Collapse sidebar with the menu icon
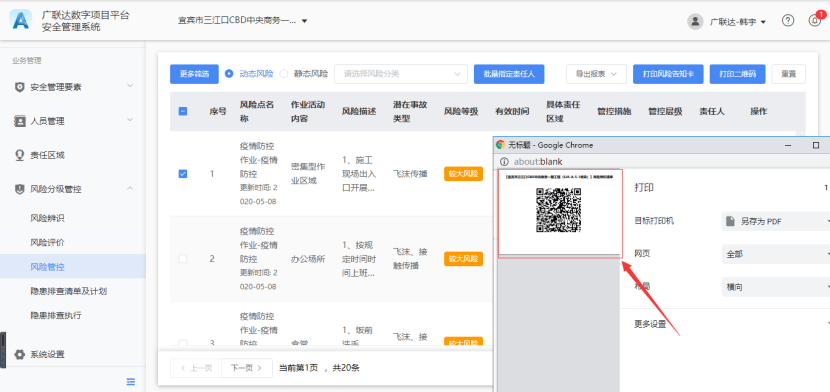 pyautogui.click(x=131, y=381)
